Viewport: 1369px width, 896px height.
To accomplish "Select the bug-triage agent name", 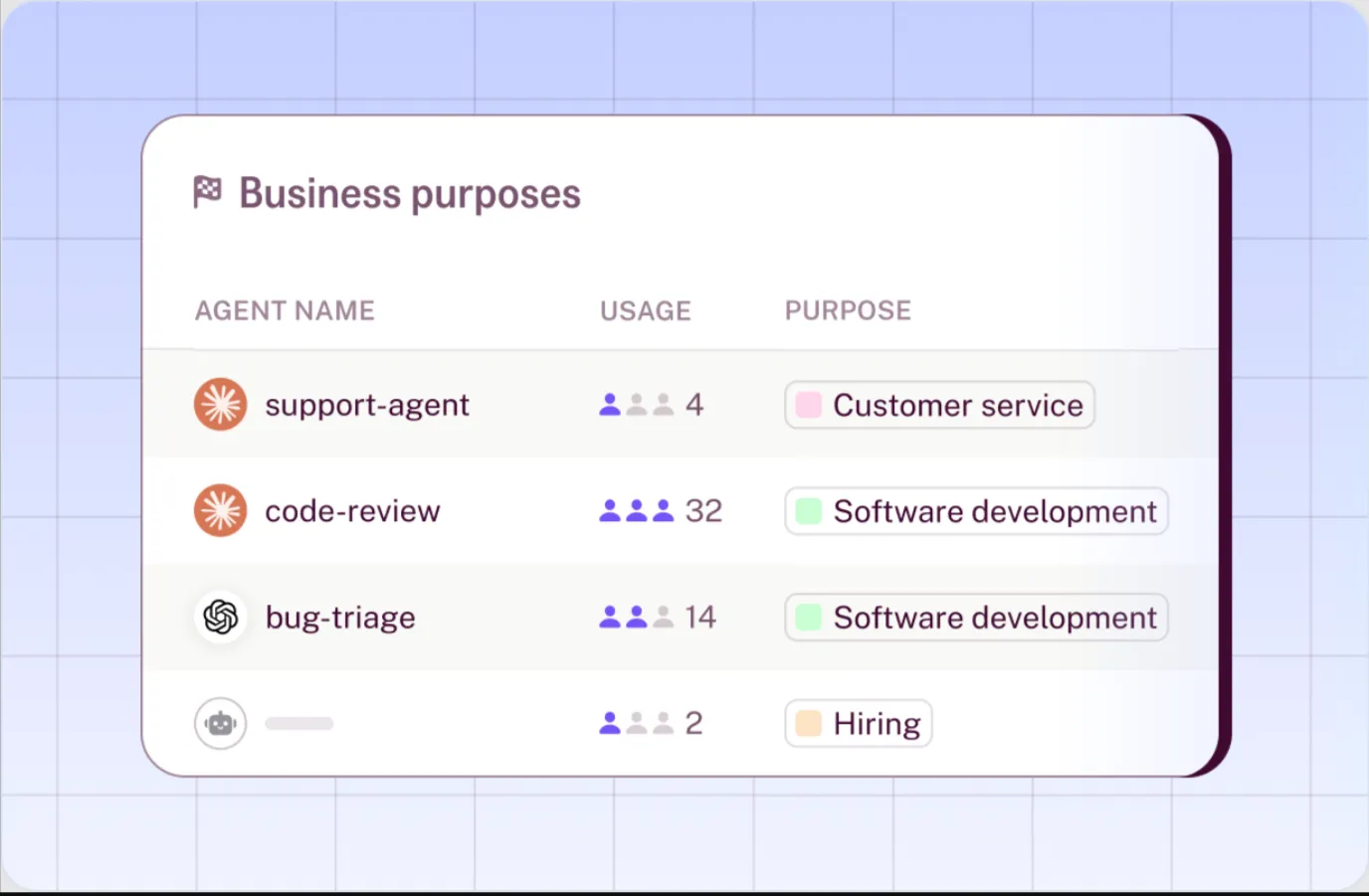I will pyautogui.click(x=340, y=618).
